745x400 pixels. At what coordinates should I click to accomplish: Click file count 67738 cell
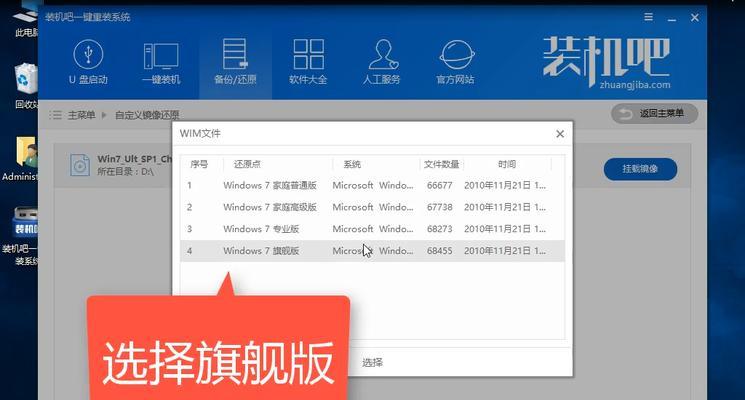click(x=439, y=207)
